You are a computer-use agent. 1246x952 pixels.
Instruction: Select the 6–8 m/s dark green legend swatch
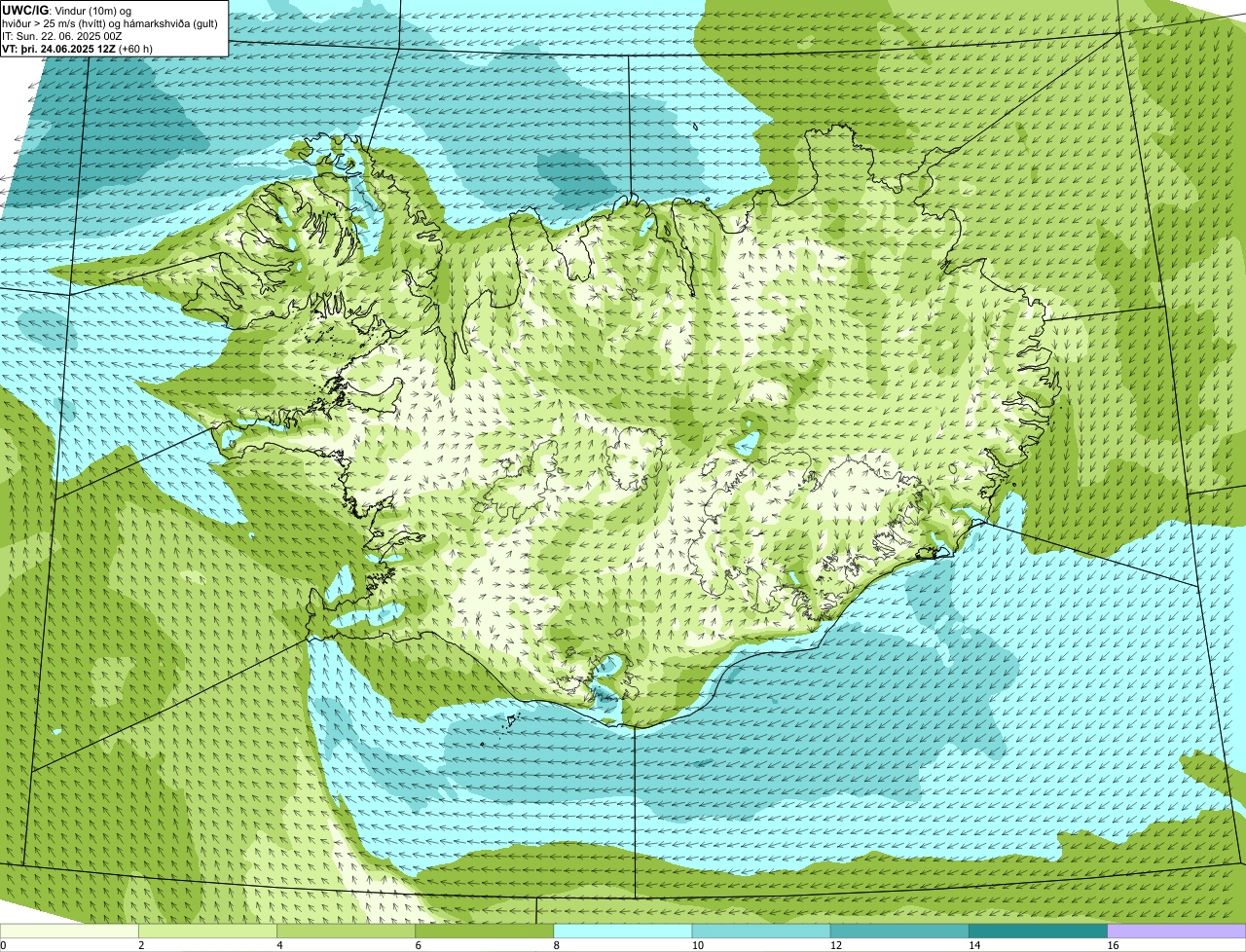(x=484, y=932)
